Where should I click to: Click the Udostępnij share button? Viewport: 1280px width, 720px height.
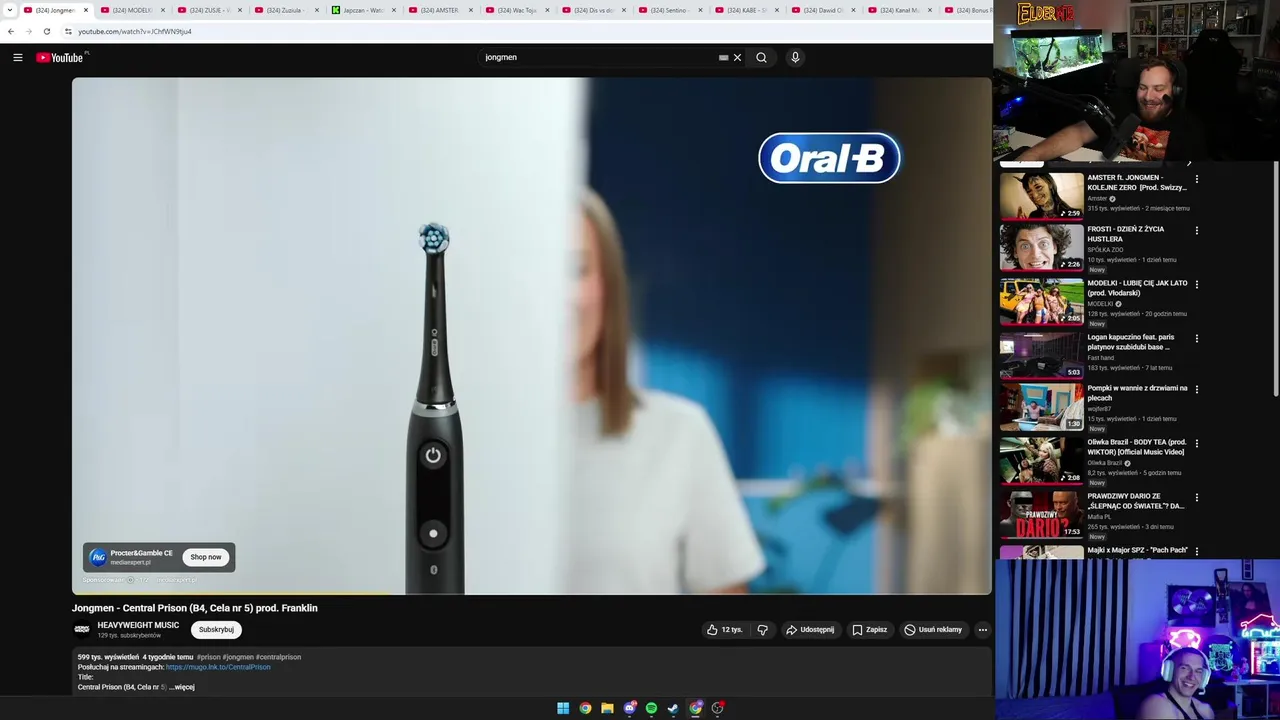tap(810, 630)
